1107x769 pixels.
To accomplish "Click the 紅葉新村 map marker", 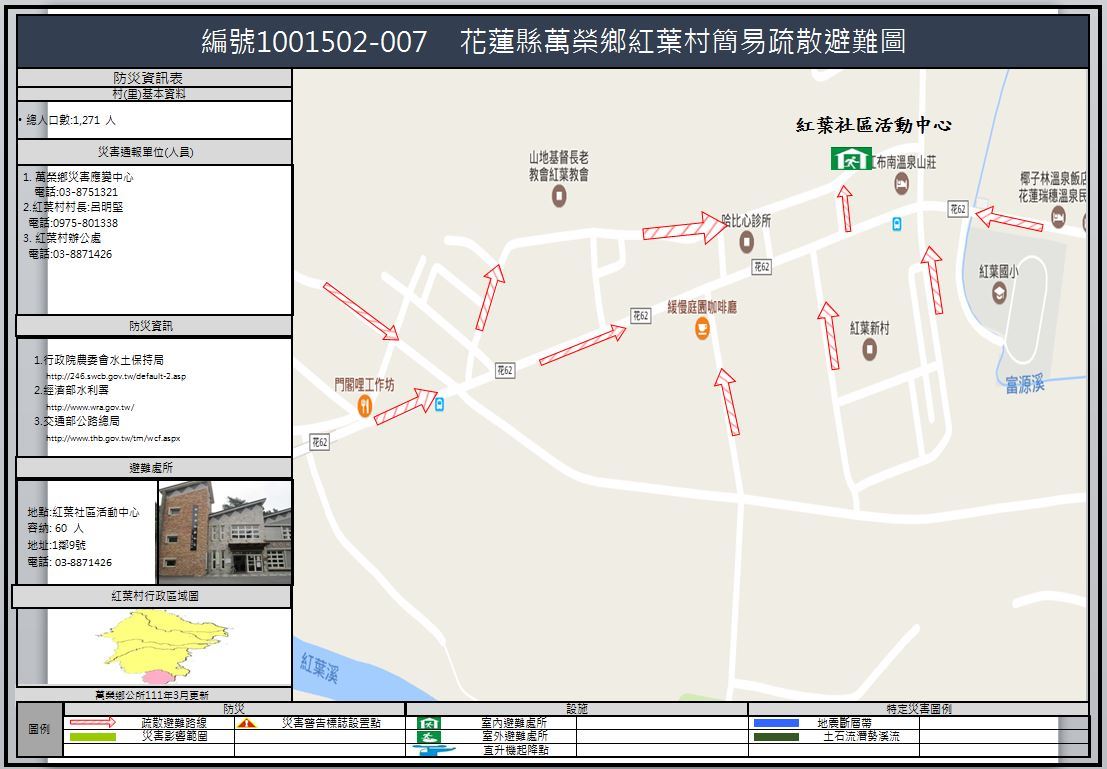I will tap(869, 349).
